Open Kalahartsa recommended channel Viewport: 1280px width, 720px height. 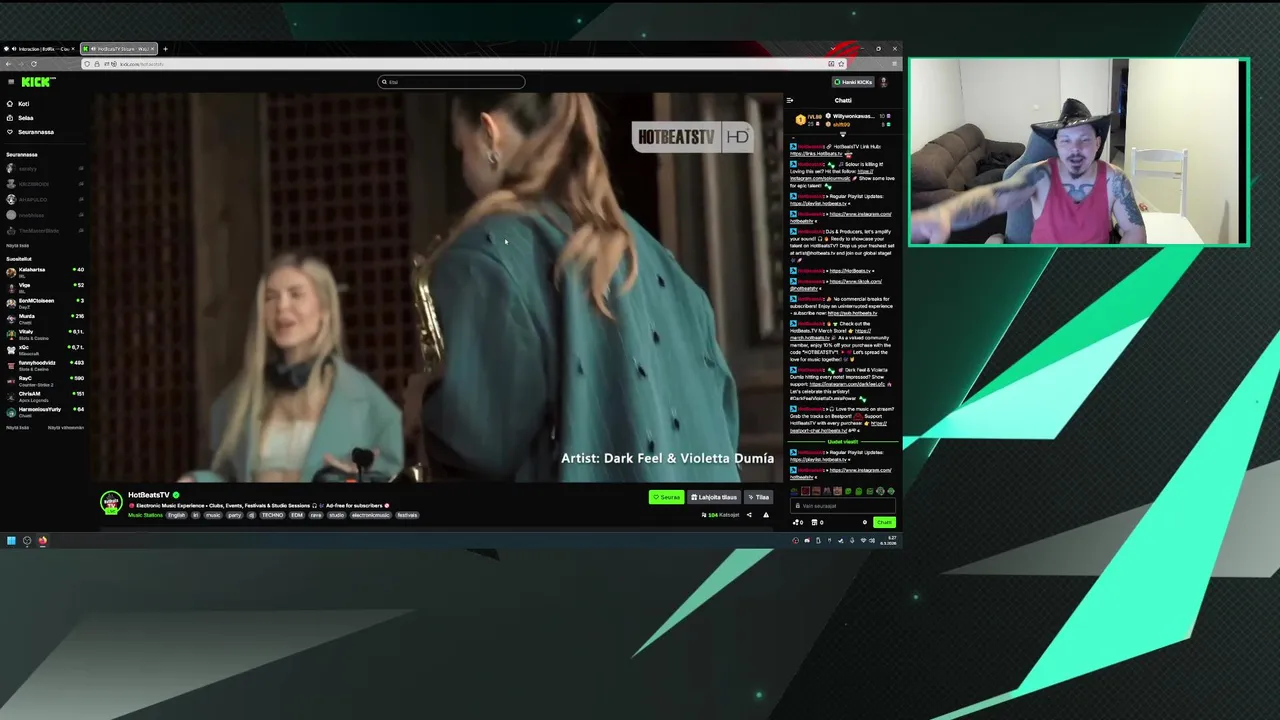[x=45, y=271]
